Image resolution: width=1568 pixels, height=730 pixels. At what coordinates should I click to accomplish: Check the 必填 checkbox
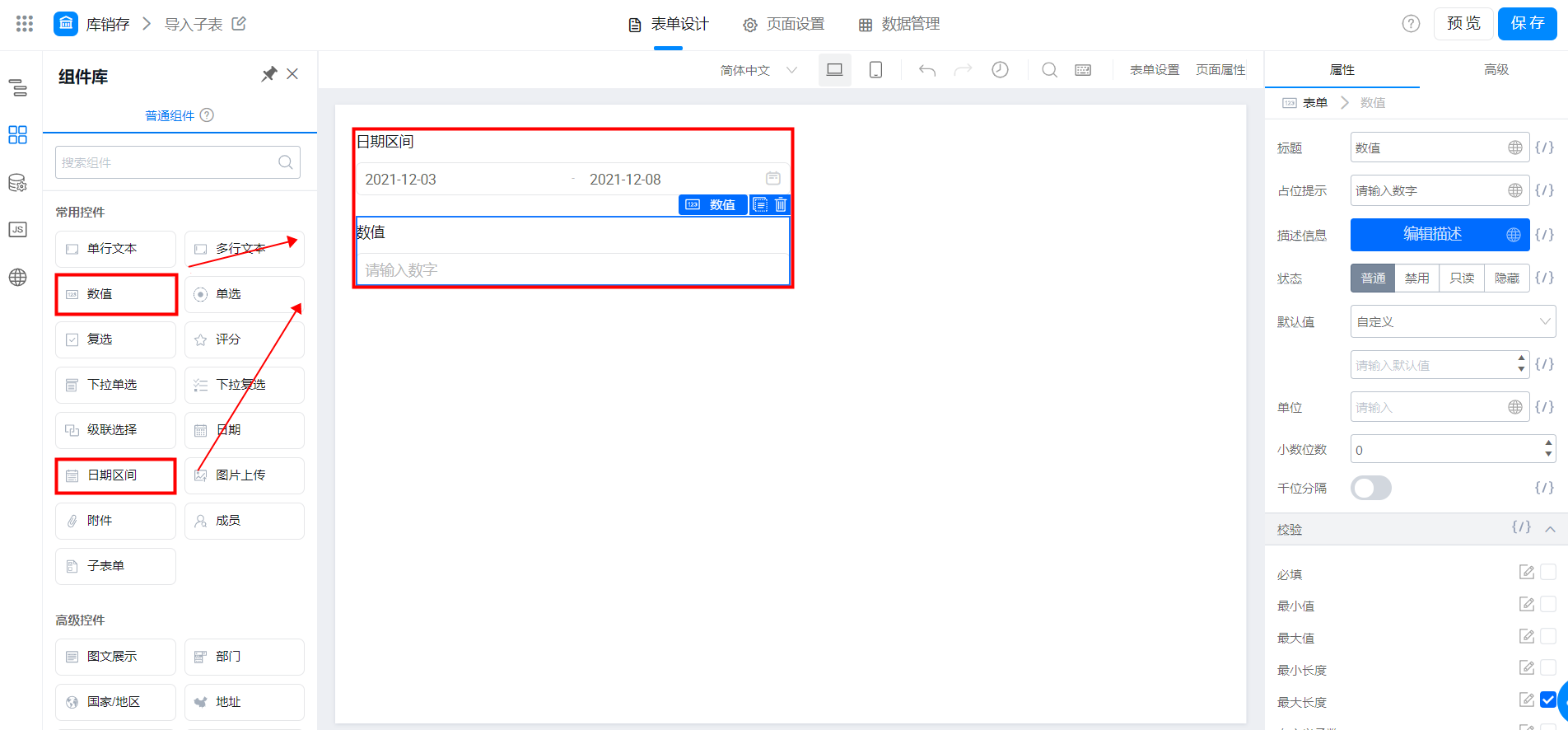pos(1548,572)
